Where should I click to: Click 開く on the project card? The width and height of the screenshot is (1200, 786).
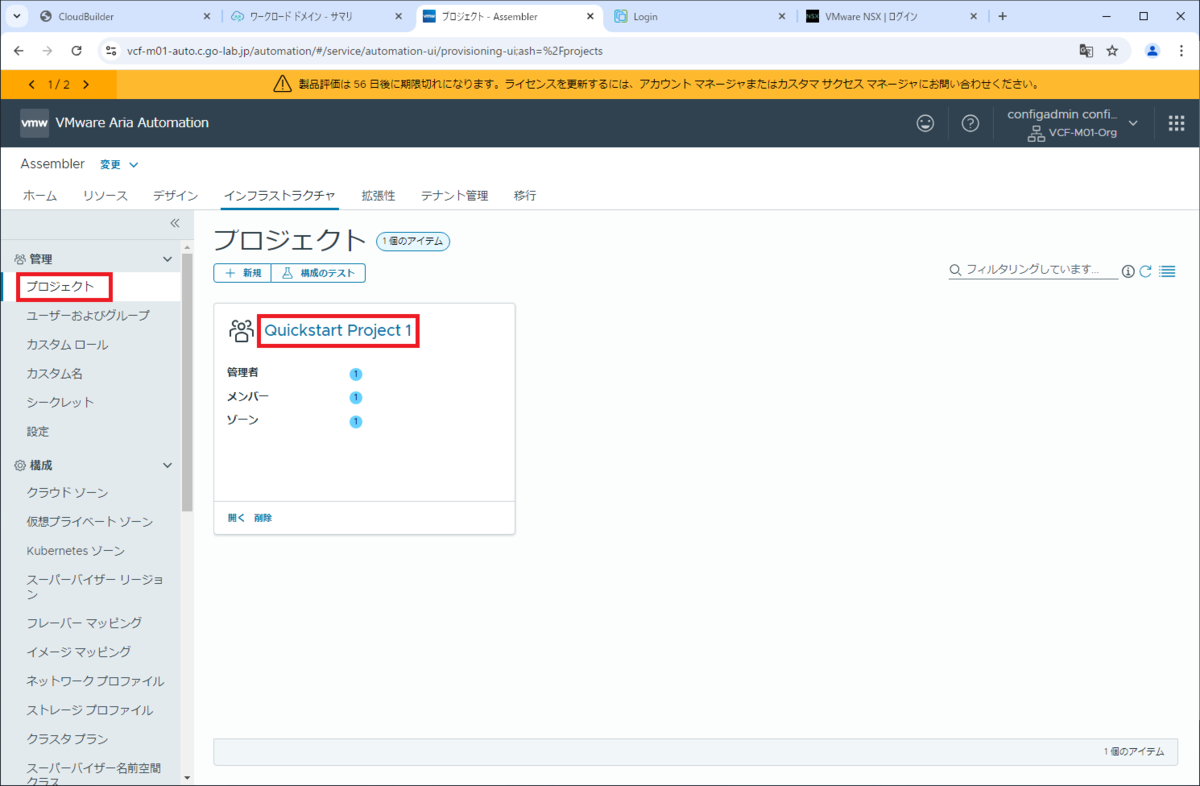tap(236, 518)
